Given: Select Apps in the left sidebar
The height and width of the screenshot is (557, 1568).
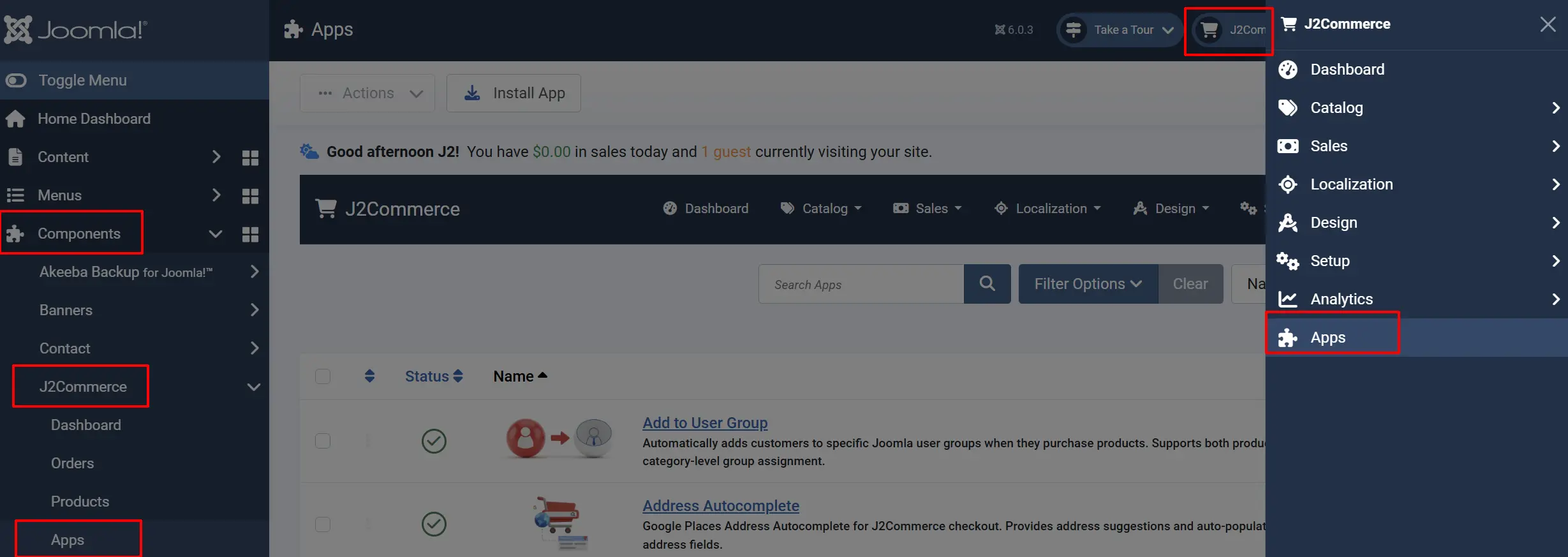Looking at the screenshot, I should click(x=68, y=540).
